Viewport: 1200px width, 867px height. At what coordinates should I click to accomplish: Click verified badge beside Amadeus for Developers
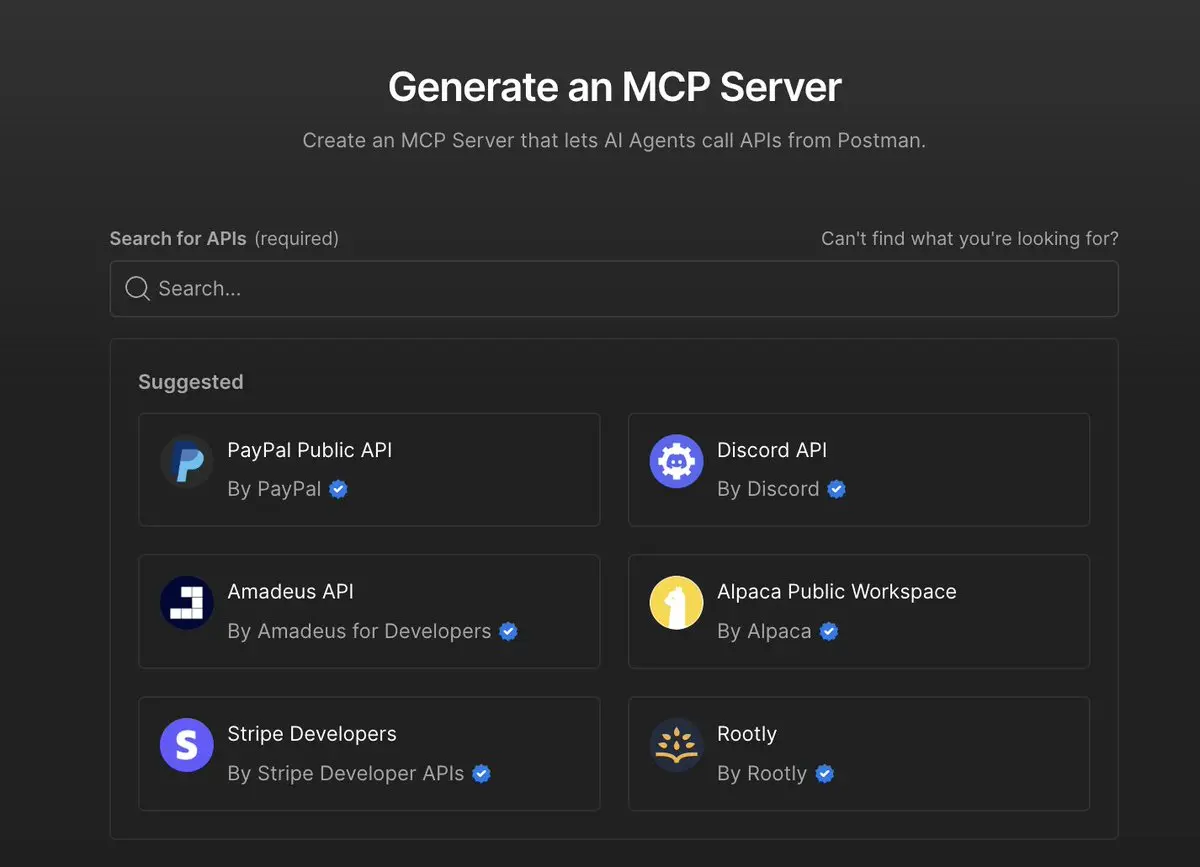(508, 631)
